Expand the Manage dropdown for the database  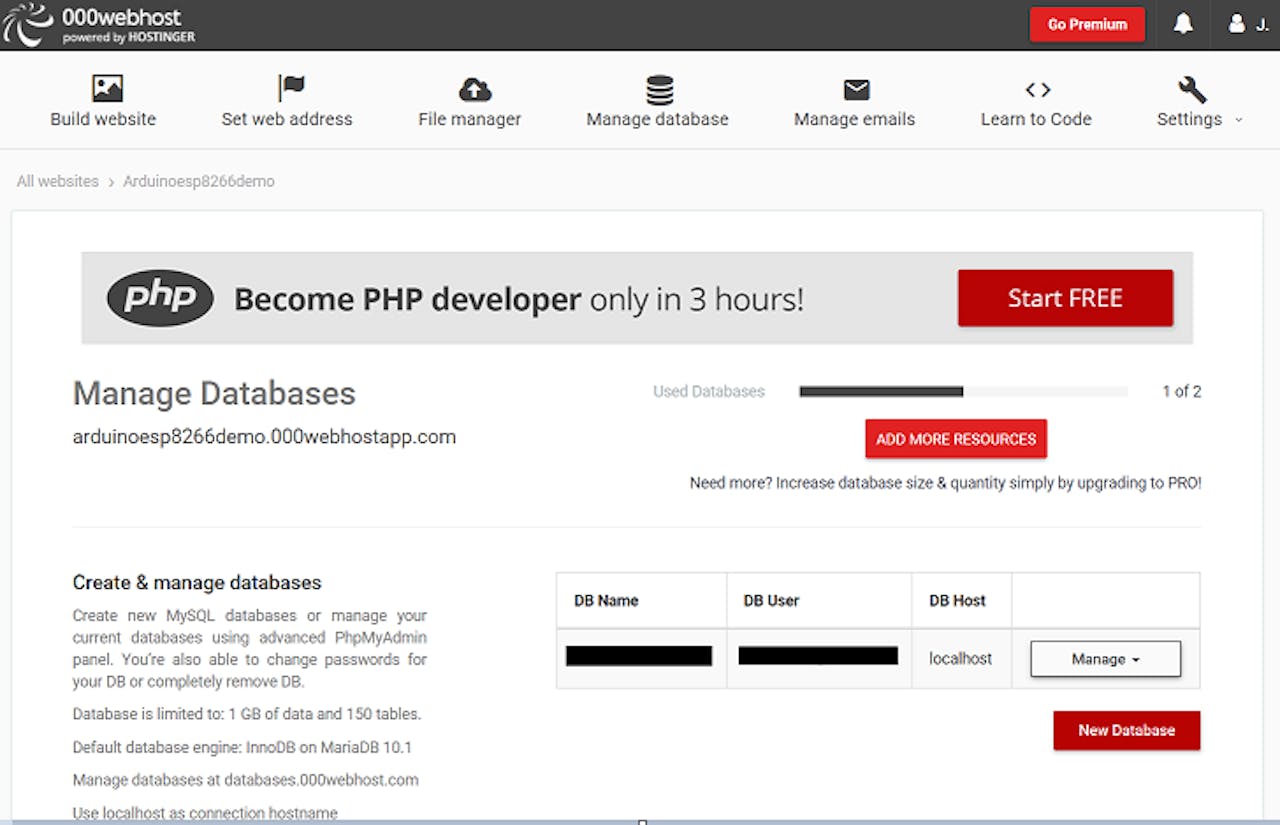click(1105, 659)
